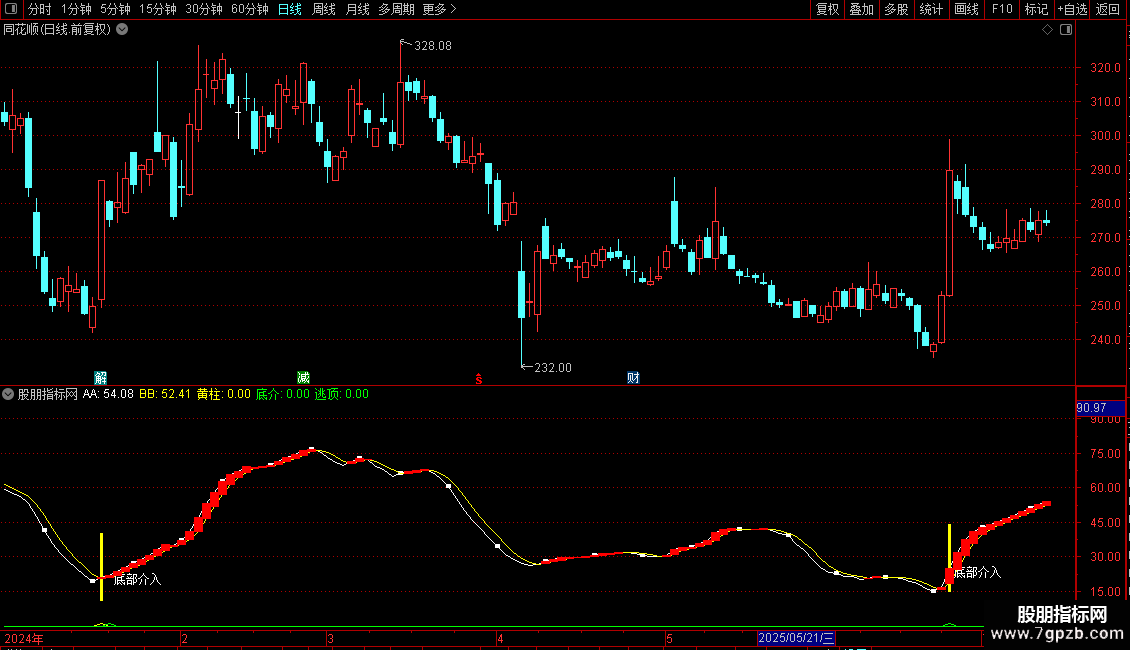Click 返回 to go back
The image size is (1130, 650).
coord(1108,9)
